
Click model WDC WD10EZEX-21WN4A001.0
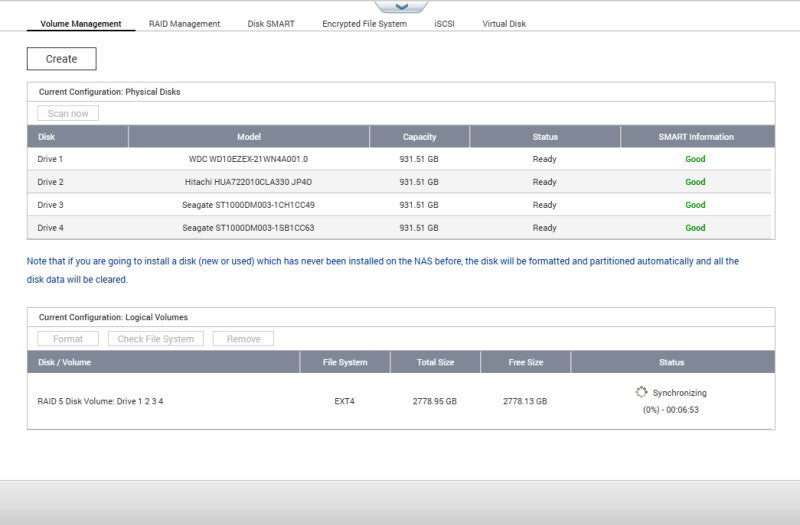(248, 159)
